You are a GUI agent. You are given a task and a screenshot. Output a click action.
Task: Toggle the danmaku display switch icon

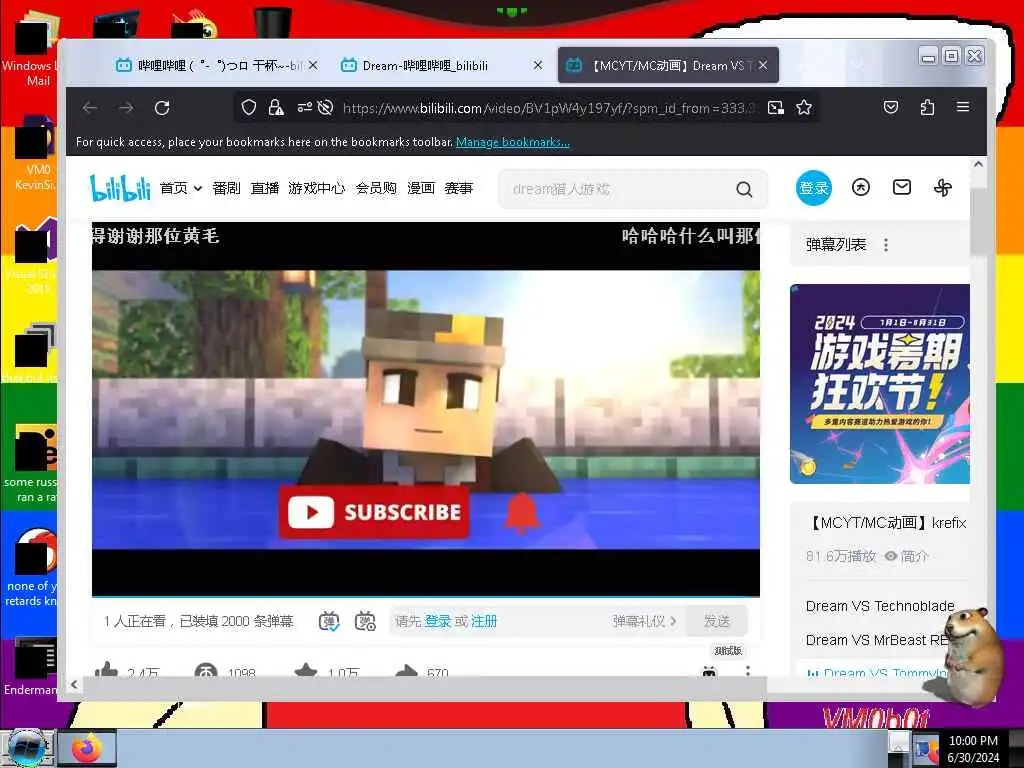pos(329,621)
